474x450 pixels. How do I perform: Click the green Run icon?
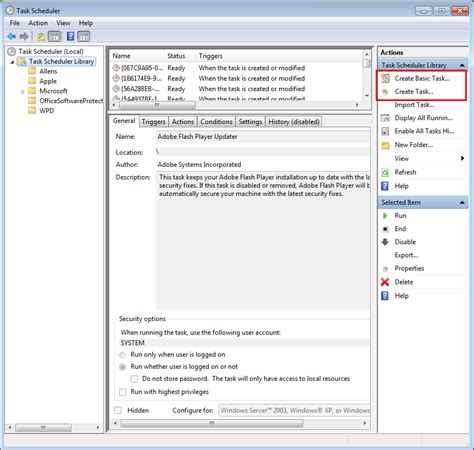pyautogui.click(x=385, y=216)
